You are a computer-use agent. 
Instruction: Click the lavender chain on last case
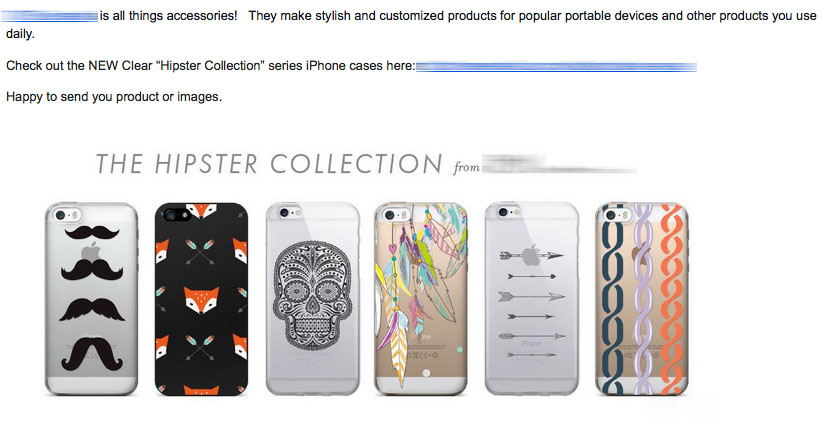(643, 300)
